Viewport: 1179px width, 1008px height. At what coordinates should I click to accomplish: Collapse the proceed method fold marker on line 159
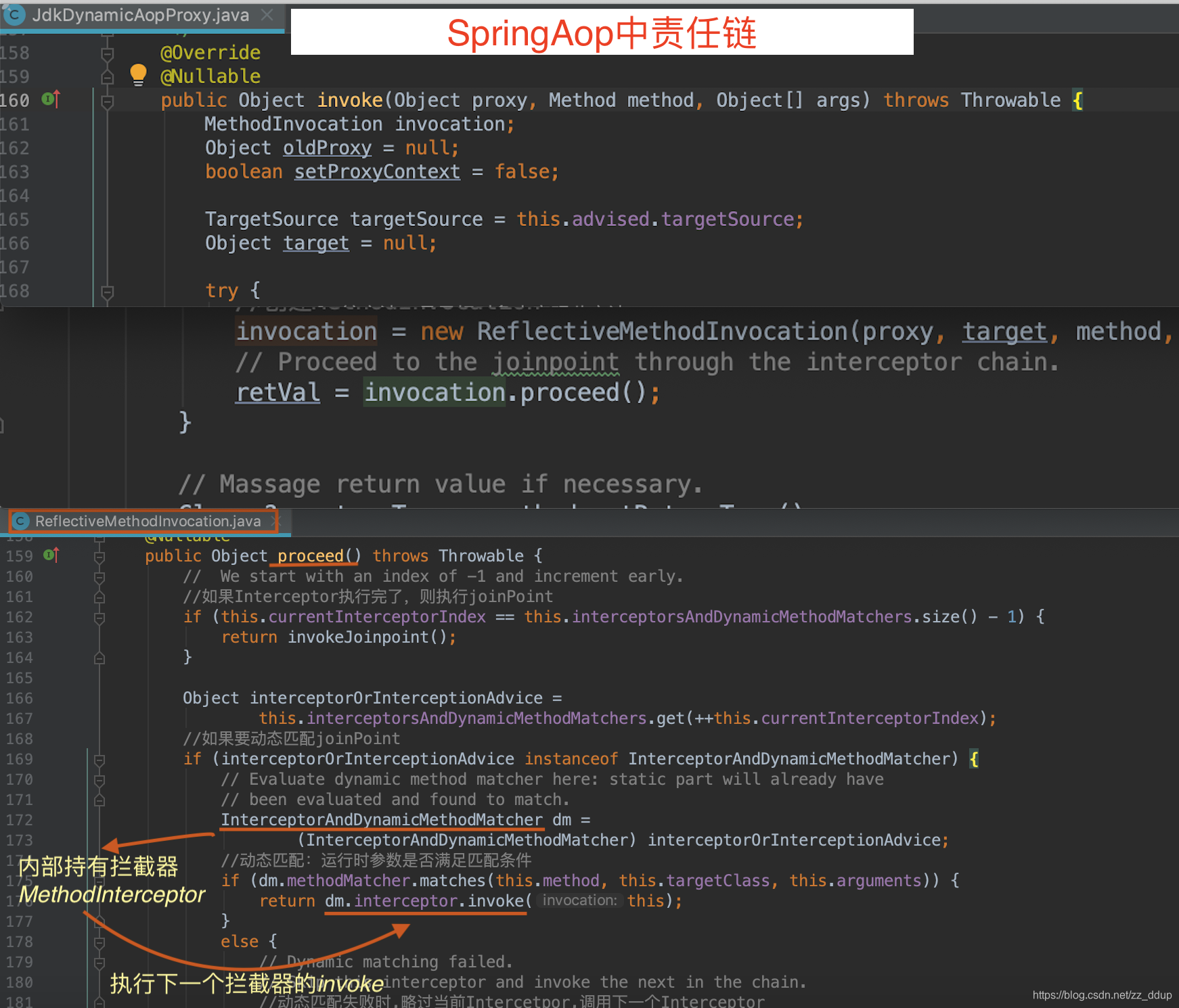pos(99,557)
